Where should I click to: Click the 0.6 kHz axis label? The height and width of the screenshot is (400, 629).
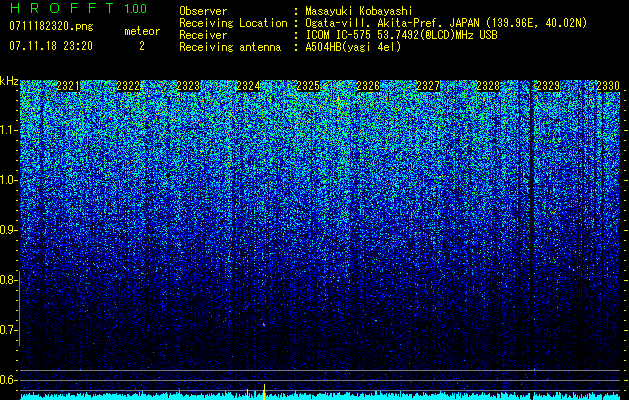click(7, 380)
